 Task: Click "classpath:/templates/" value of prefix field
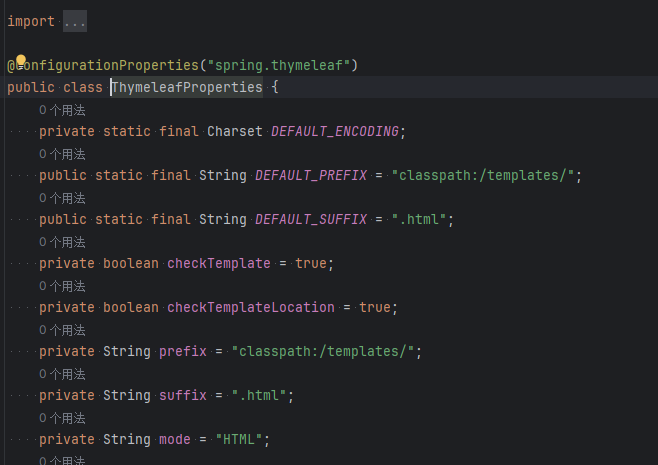[323, 352]
